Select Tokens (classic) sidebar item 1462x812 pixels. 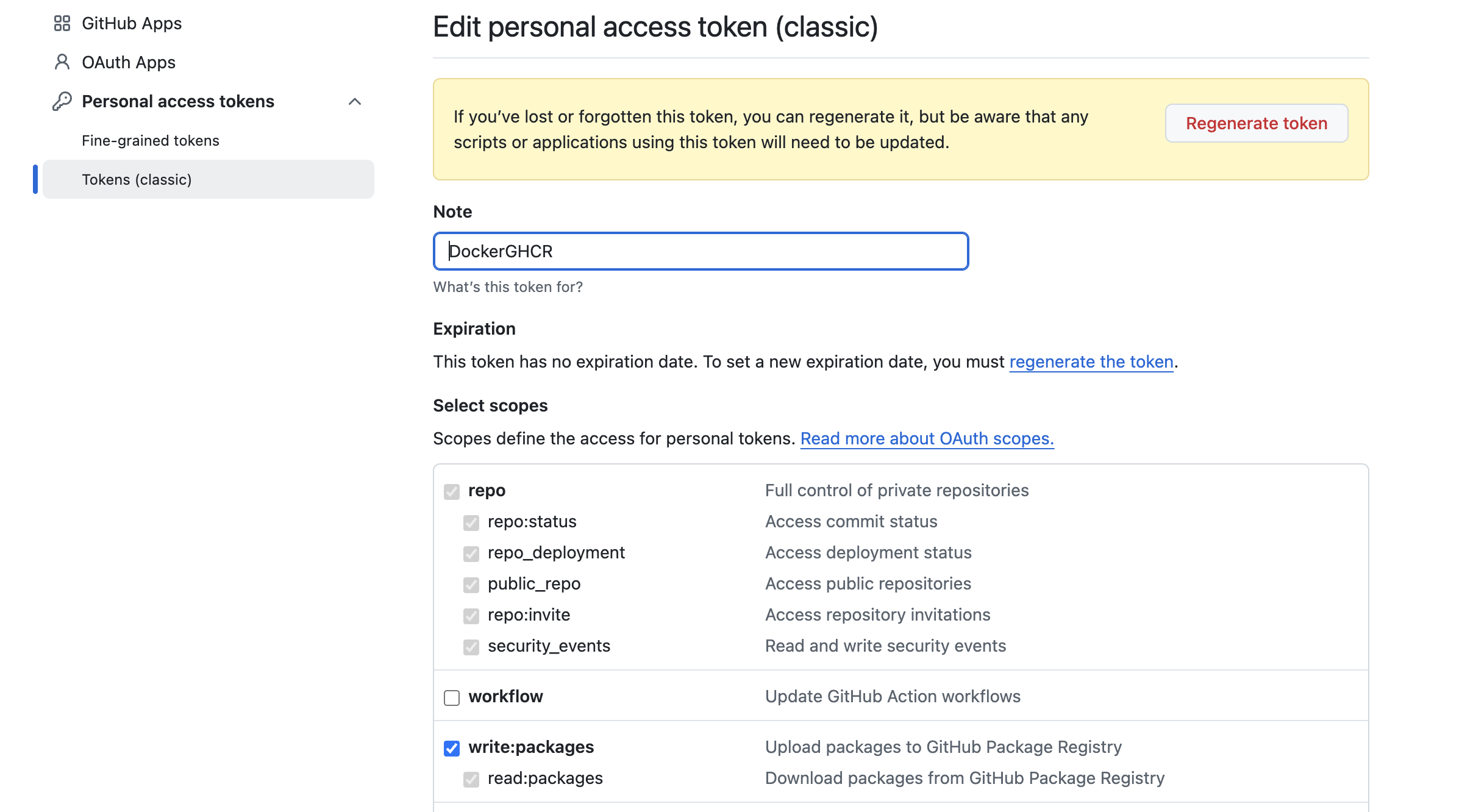point(137,179)
